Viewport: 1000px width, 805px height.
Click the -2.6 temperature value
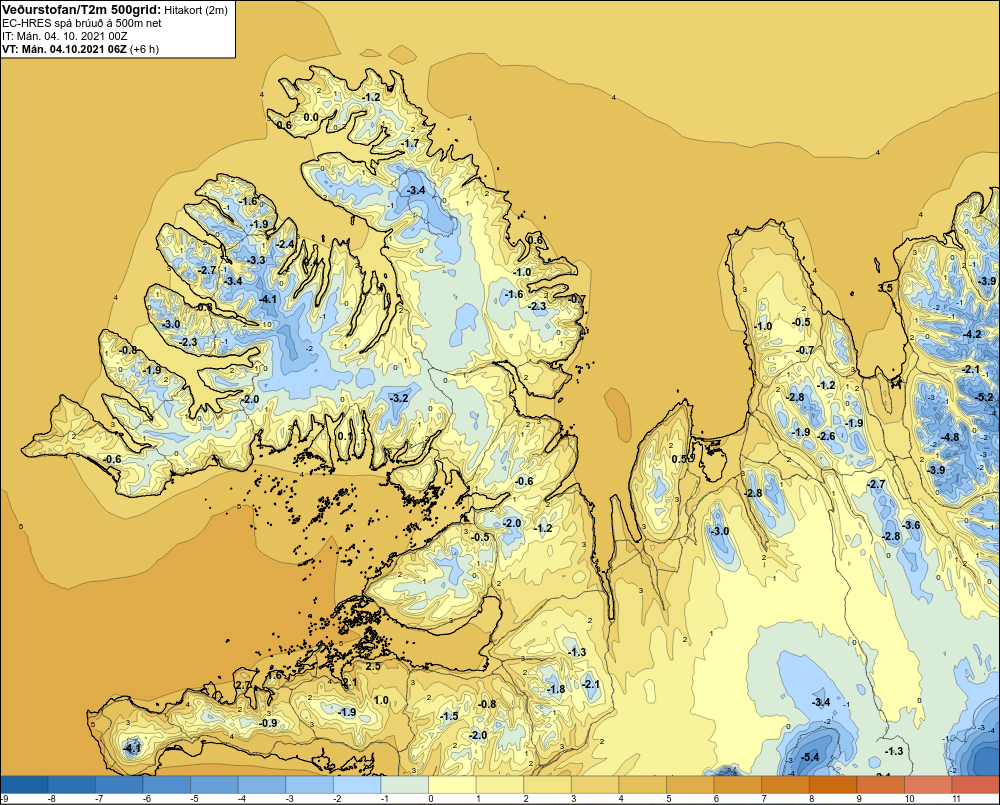[827, 436]
